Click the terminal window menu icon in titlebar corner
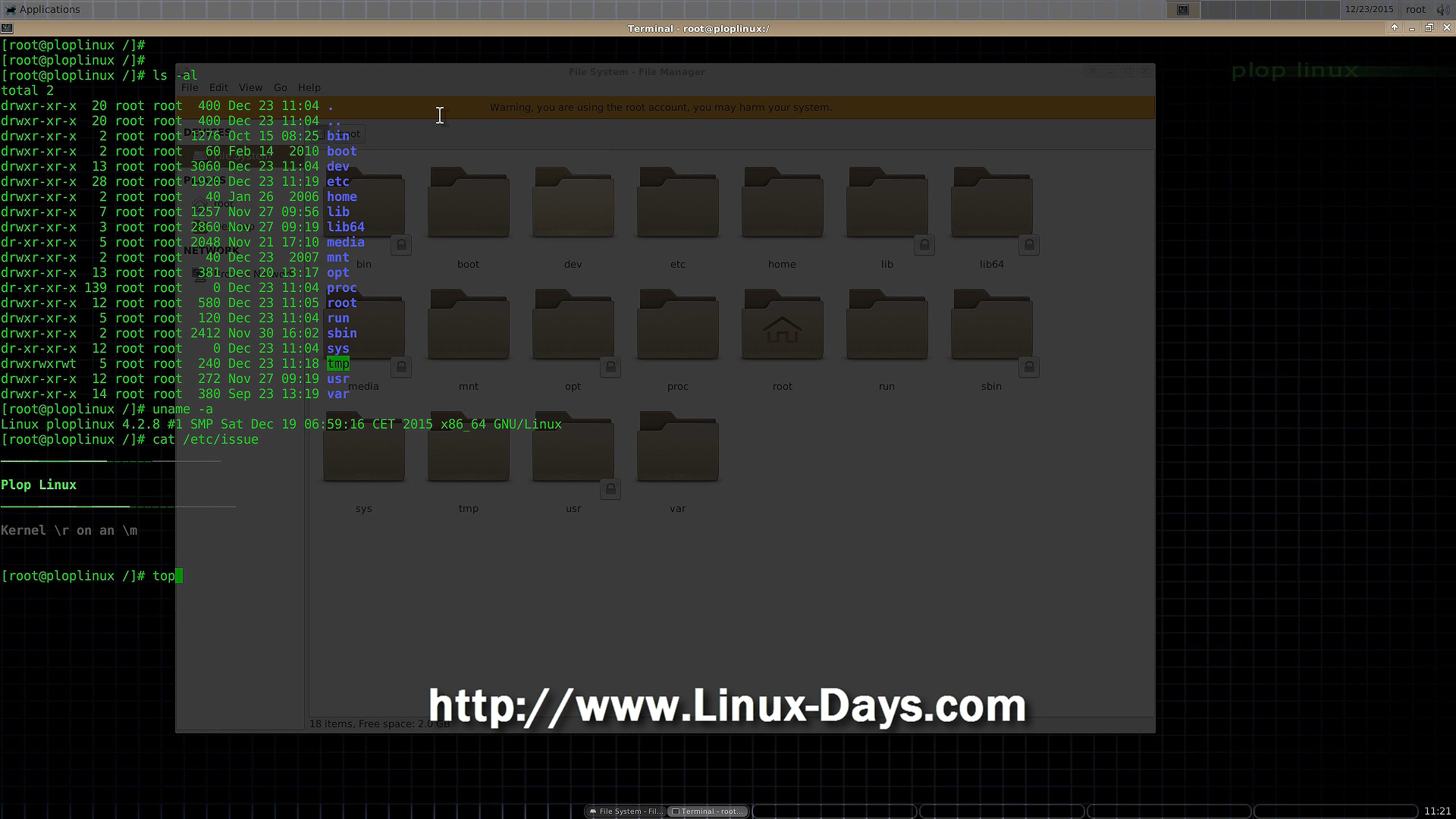The image size is (1456, 819). coord(7,28)
